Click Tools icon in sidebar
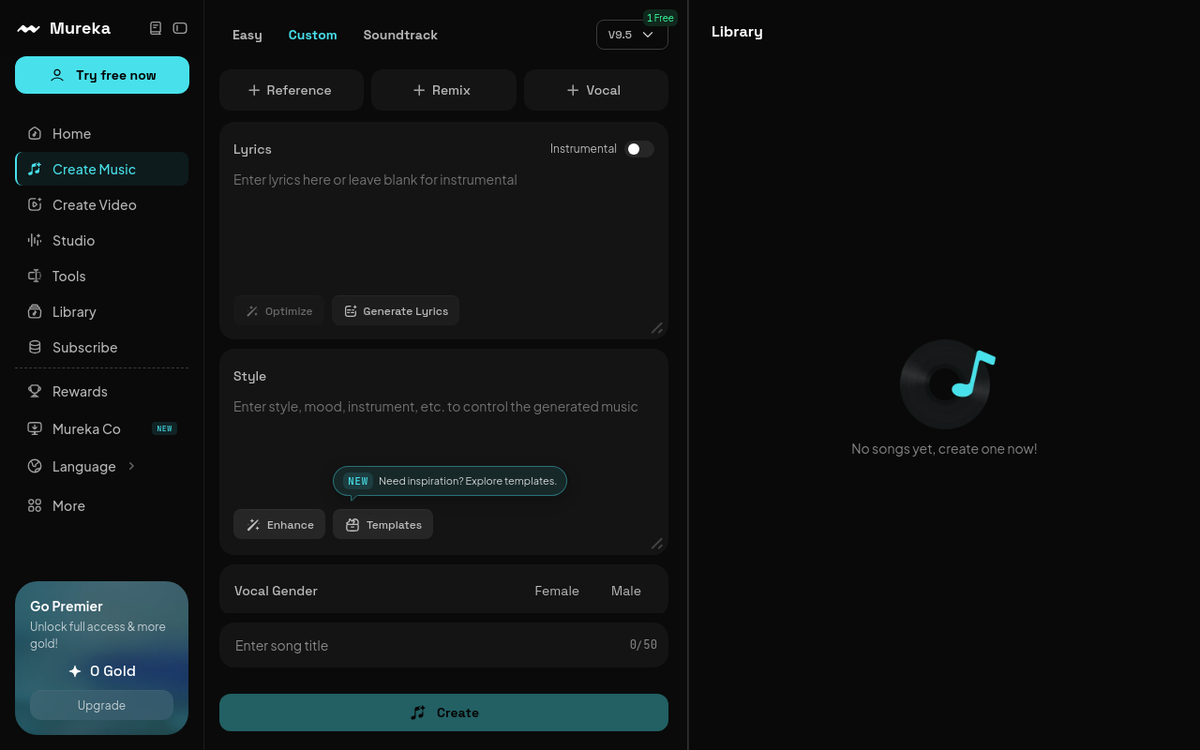The image size is (1200, 750). [35, 276]
